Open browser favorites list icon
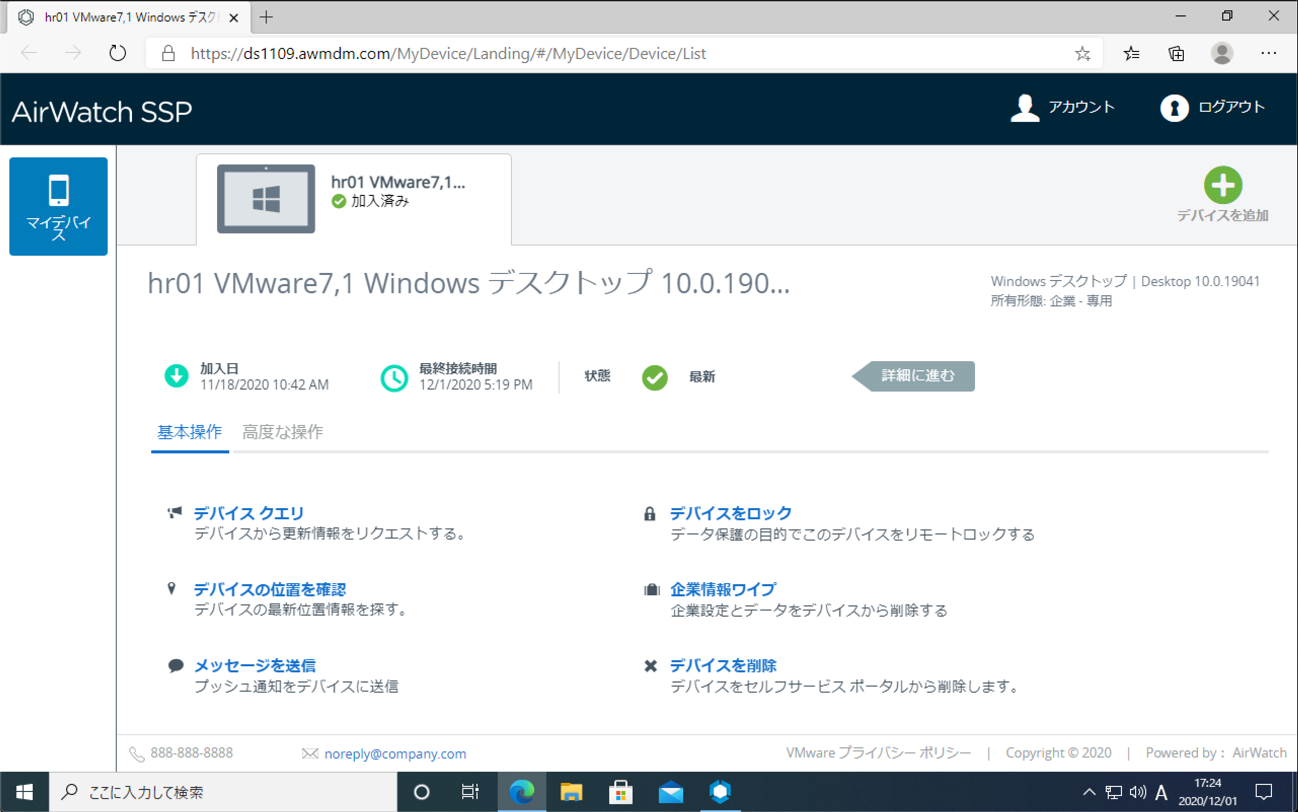 [1131, 54]
